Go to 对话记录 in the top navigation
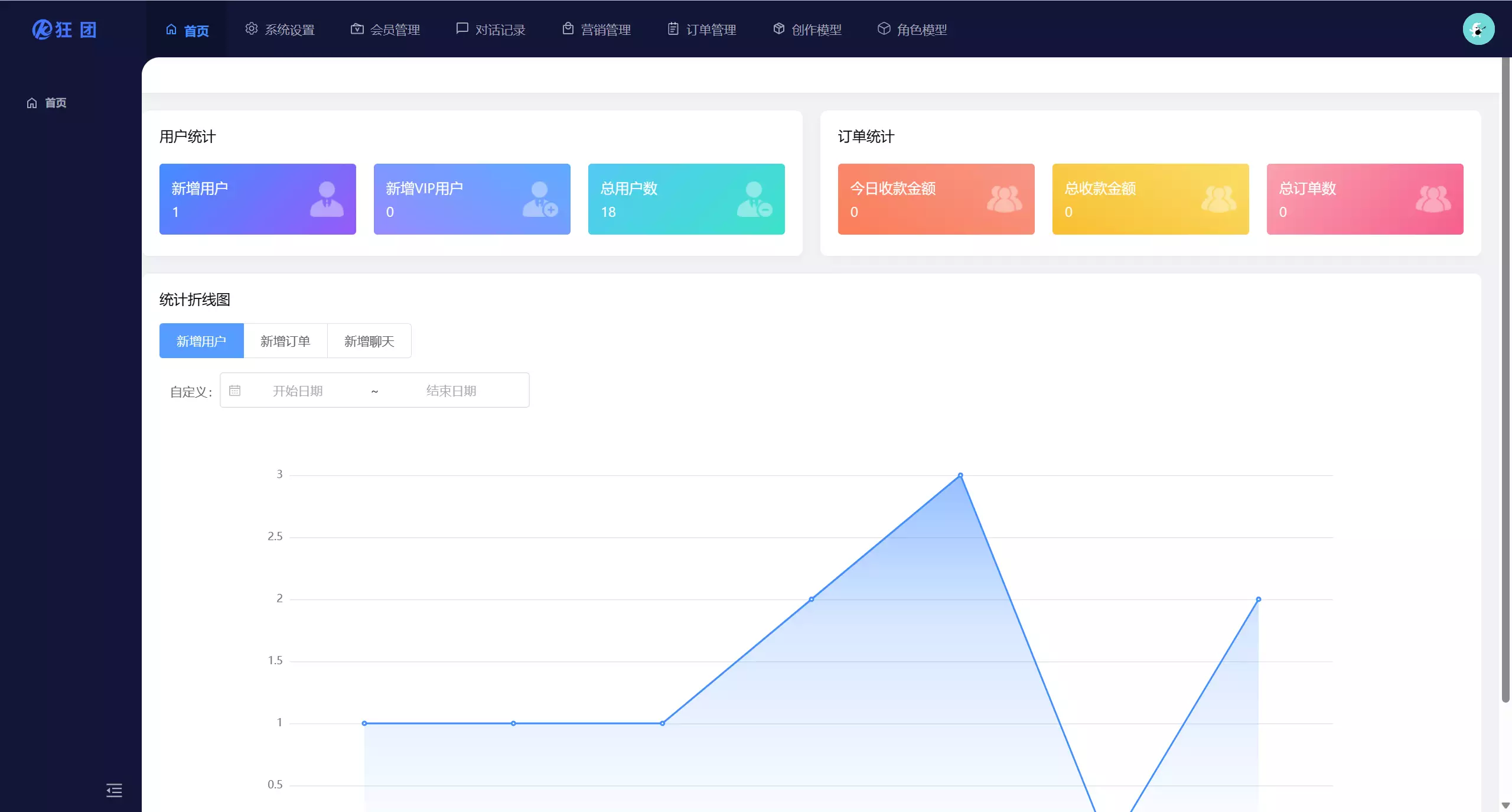This screenshot has width=1512, height=812. (491, 29)
